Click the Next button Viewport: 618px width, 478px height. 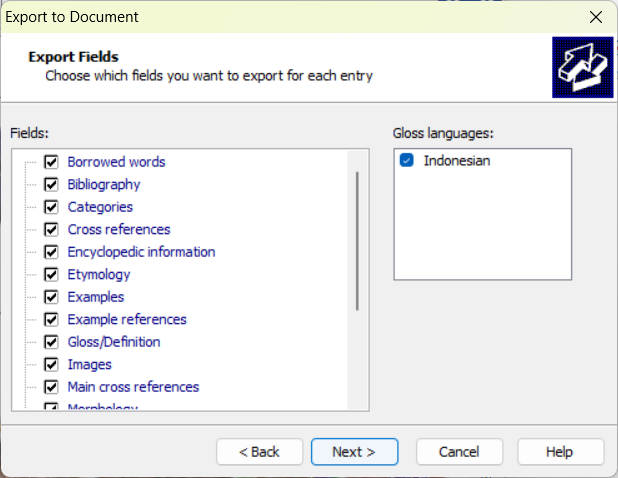tap(354, 452)
